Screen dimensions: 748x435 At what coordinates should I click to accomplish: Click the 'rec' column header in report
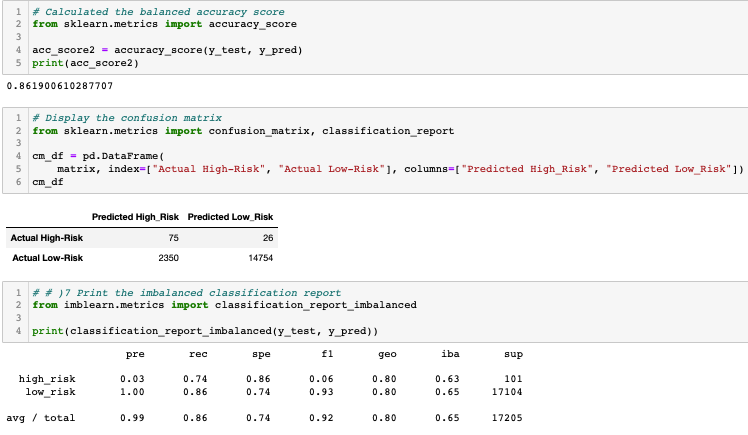pyautogui.click(x=198, y=354)
